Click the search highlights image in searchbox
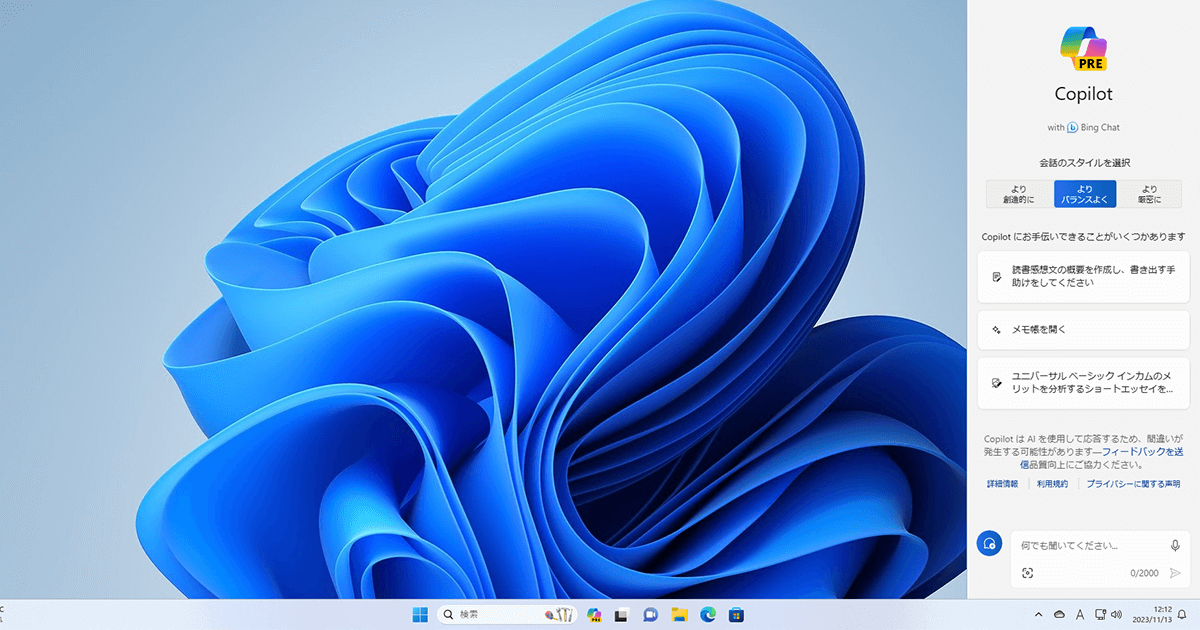Screen dimensions: 1200x630 559,614
